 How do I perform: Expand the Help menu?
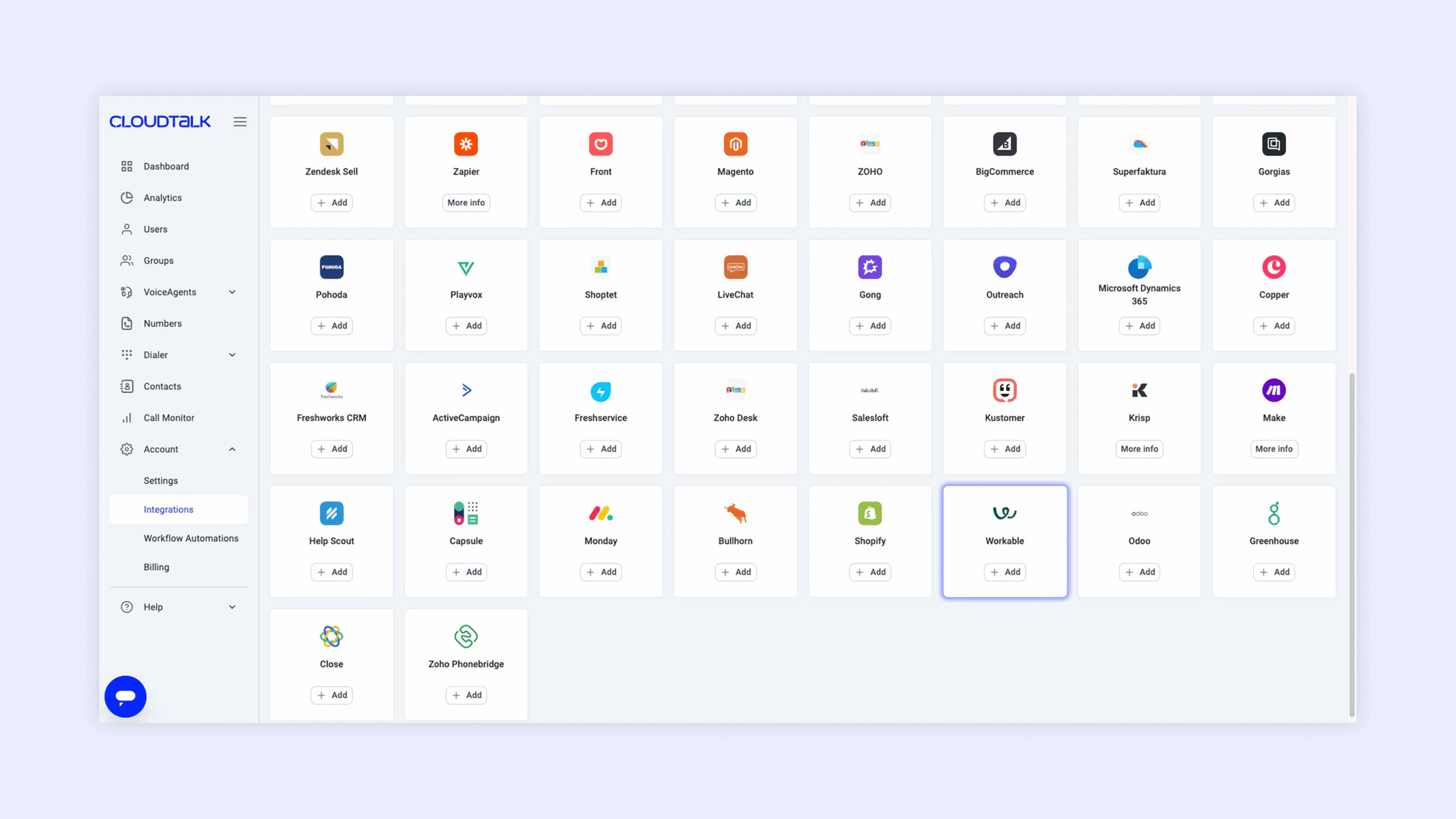[x=232, y=607]
